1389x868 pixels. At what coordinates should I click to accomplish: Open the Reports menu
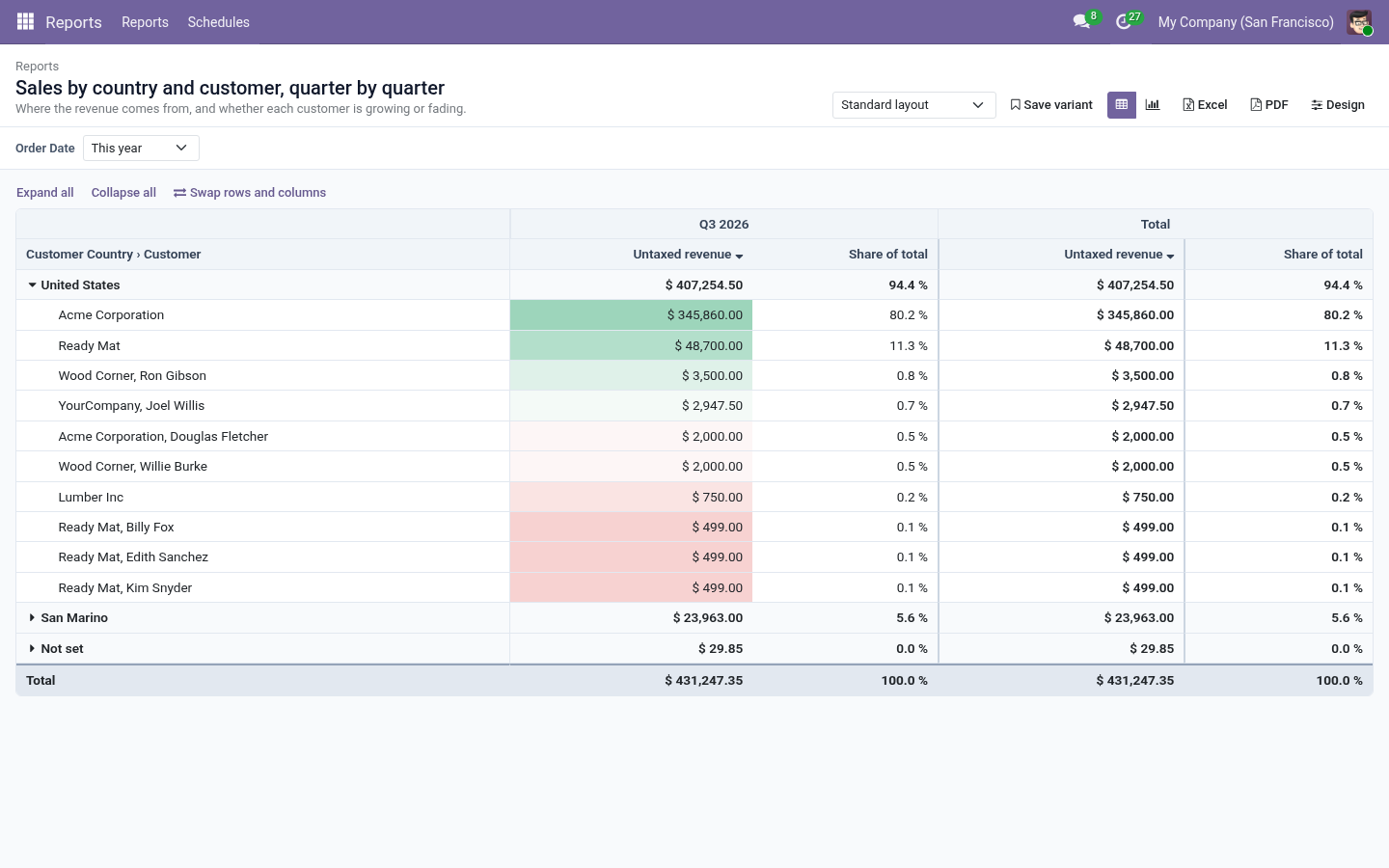[x=145, y=22]
